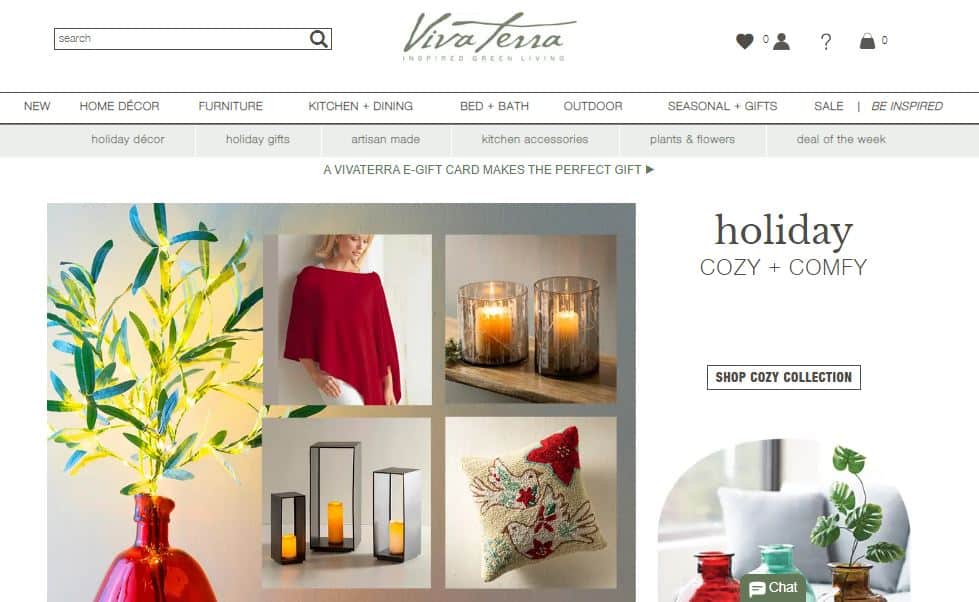Screen dimensions: 979x602
Task: Click the search magnifying glass icon
Action: (x=318, y=39)
